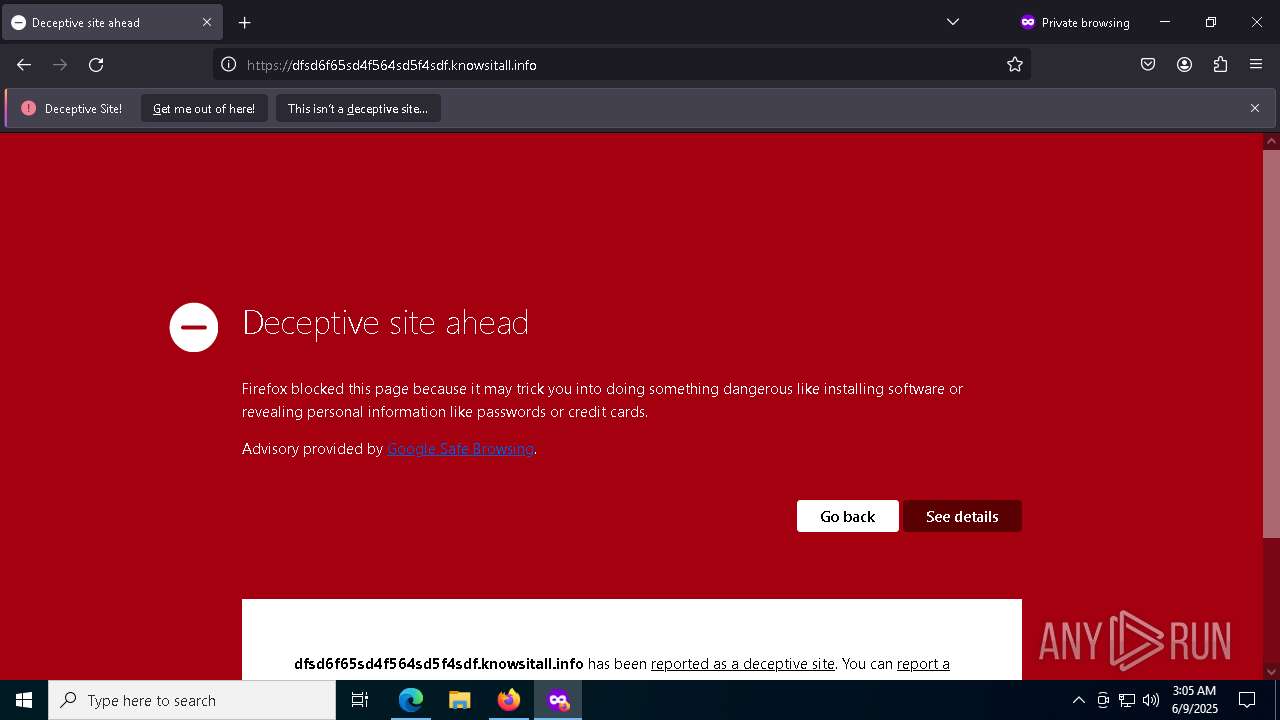Click the scrollbar up arrow

[1271, 141]
